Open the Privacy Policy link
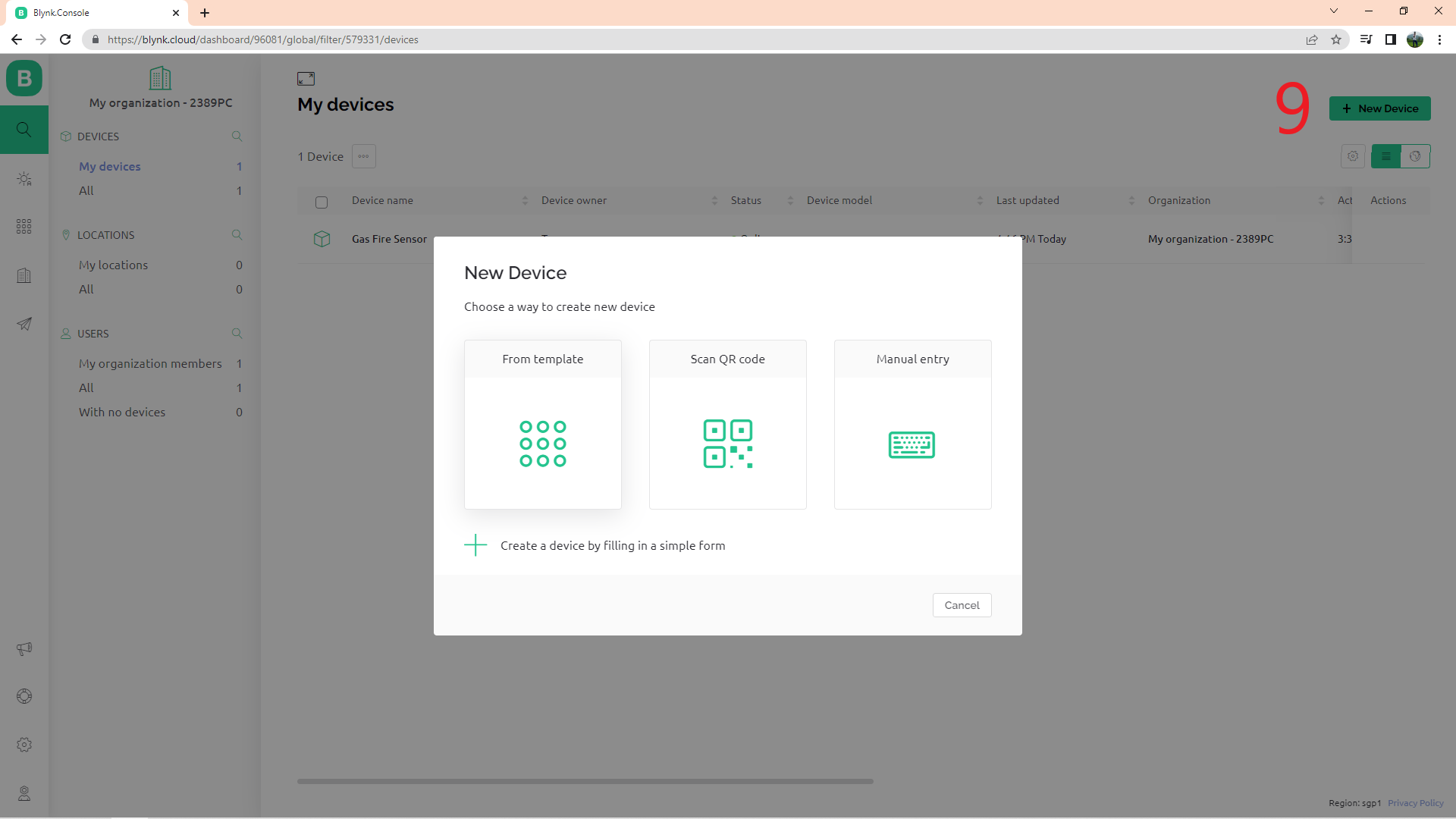 click(x=1415, y=803)
